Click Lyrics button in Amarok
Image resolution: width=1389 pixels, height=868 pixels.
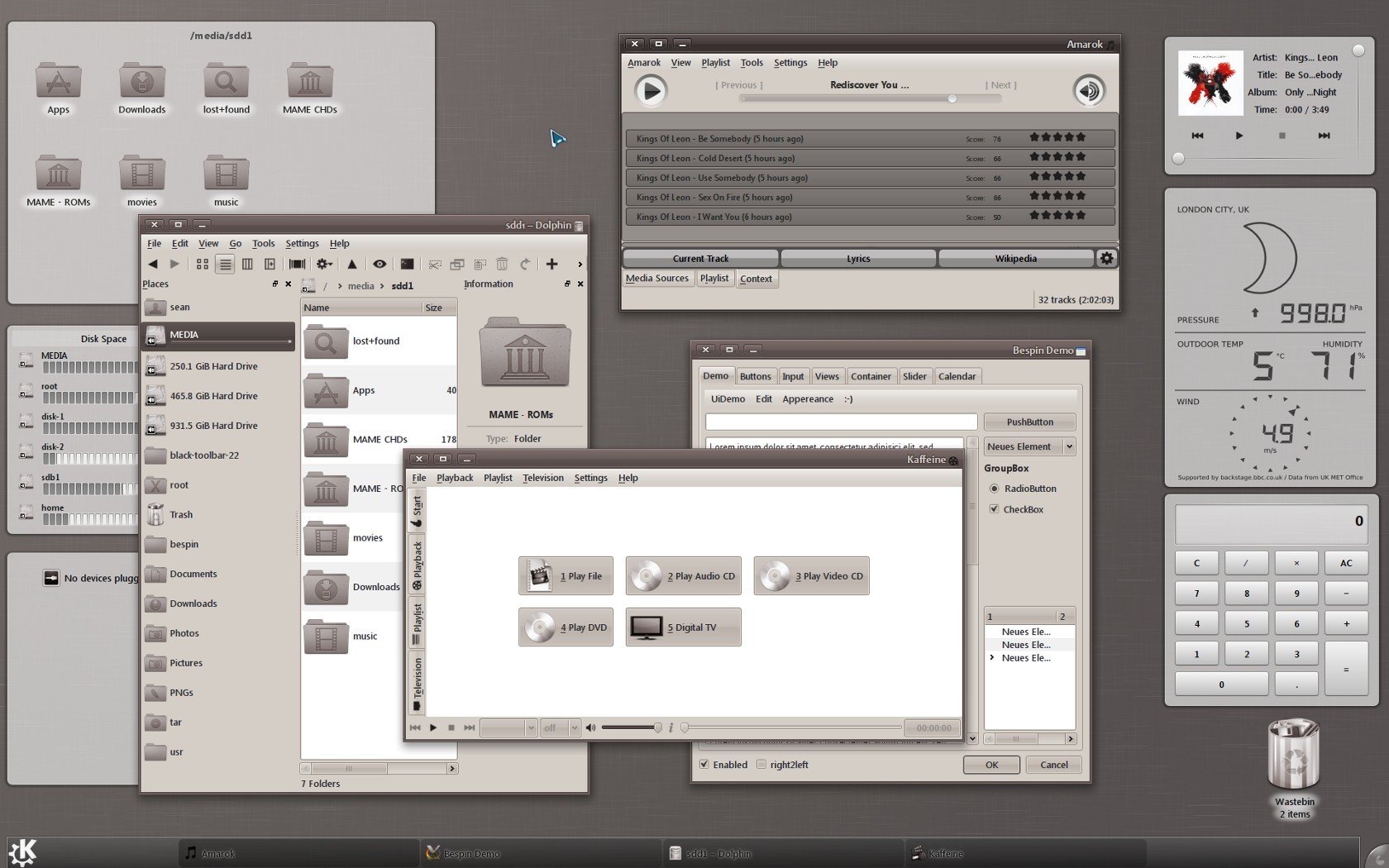858,259
